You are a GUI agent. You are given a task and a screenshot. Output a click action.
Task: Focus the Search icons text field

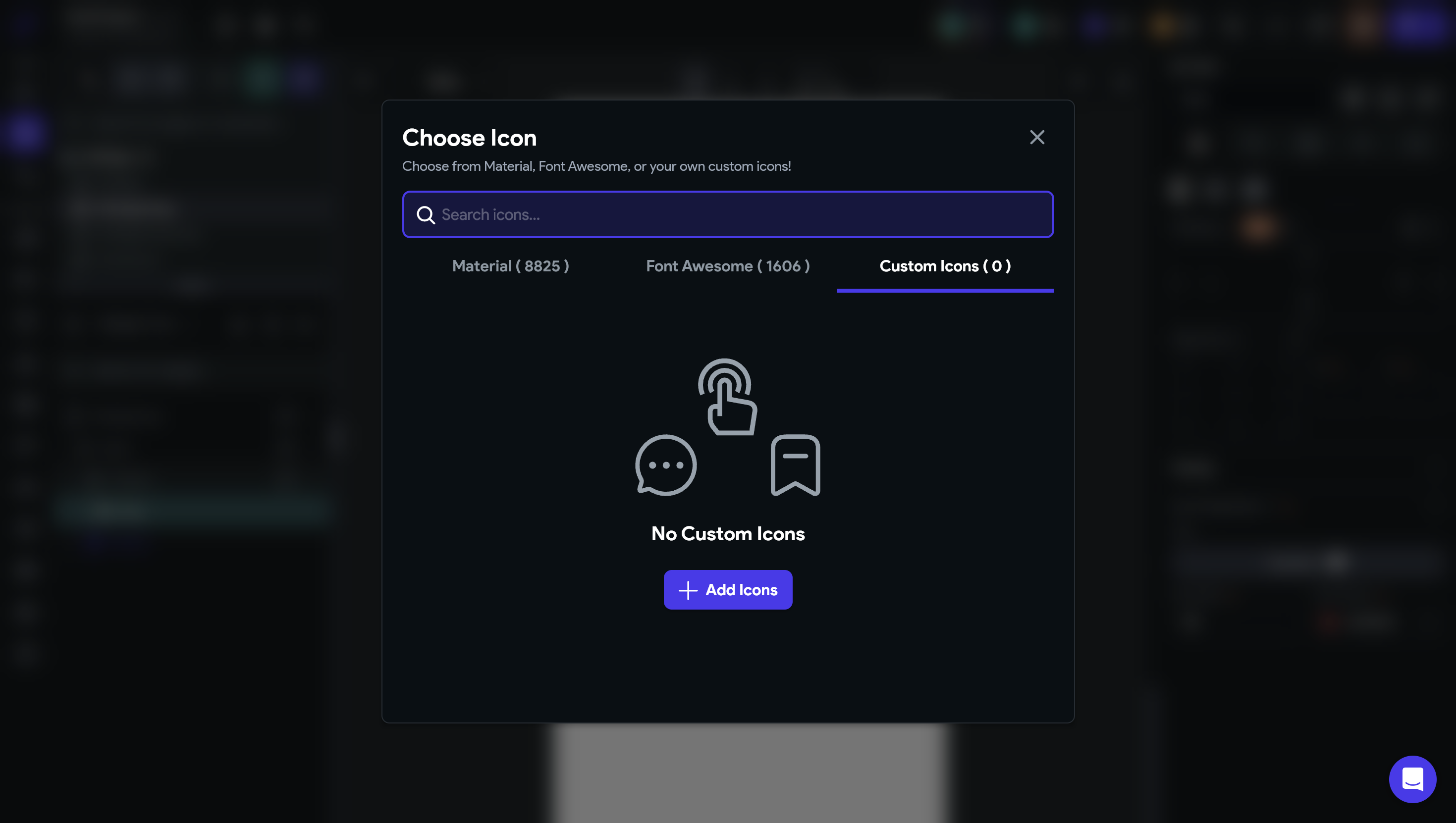[x=735, y=215]
